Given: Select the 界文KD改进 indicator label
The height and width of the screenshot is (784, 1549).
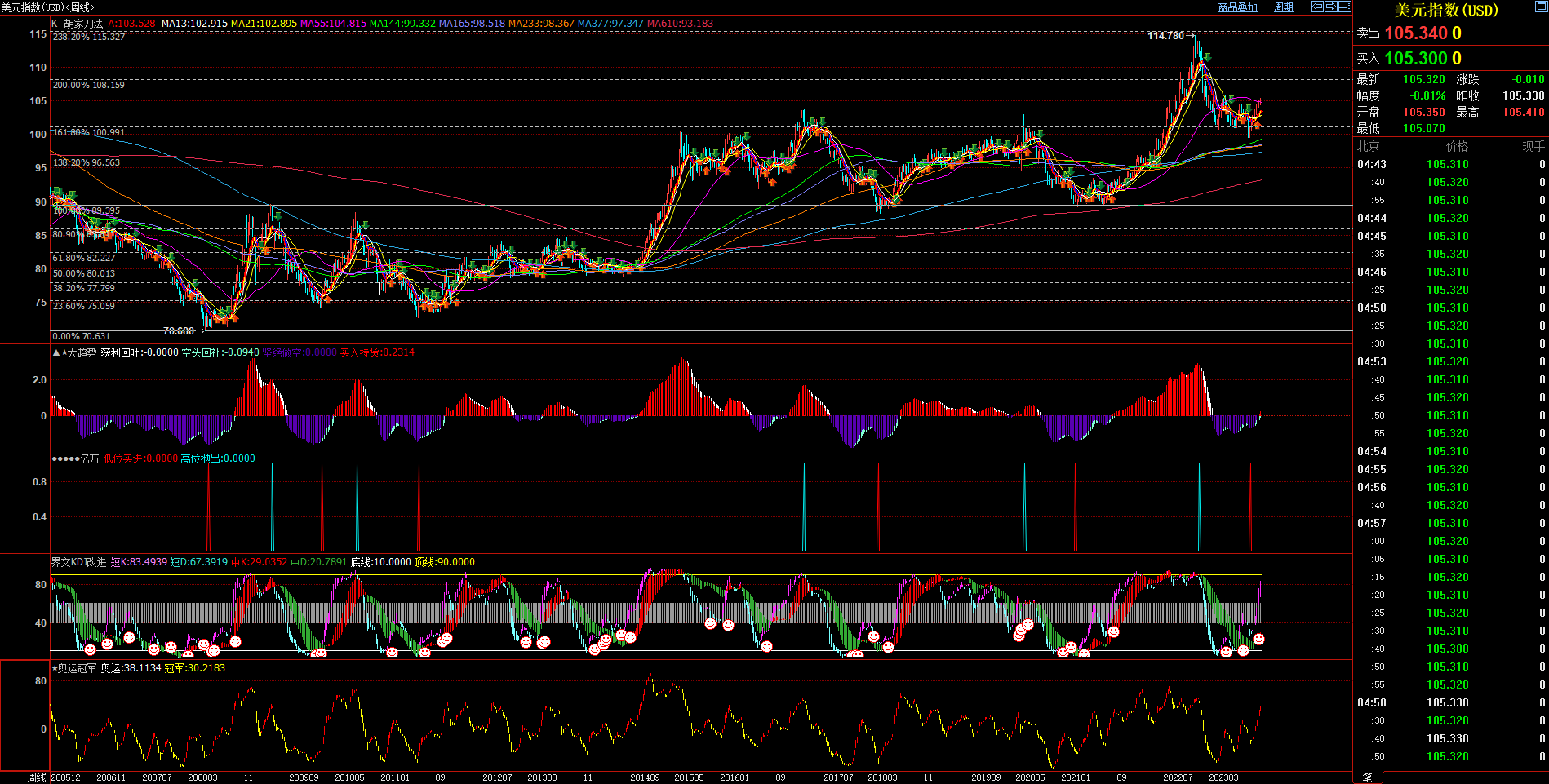Looking at the screenshot, I should pos(78,562).
